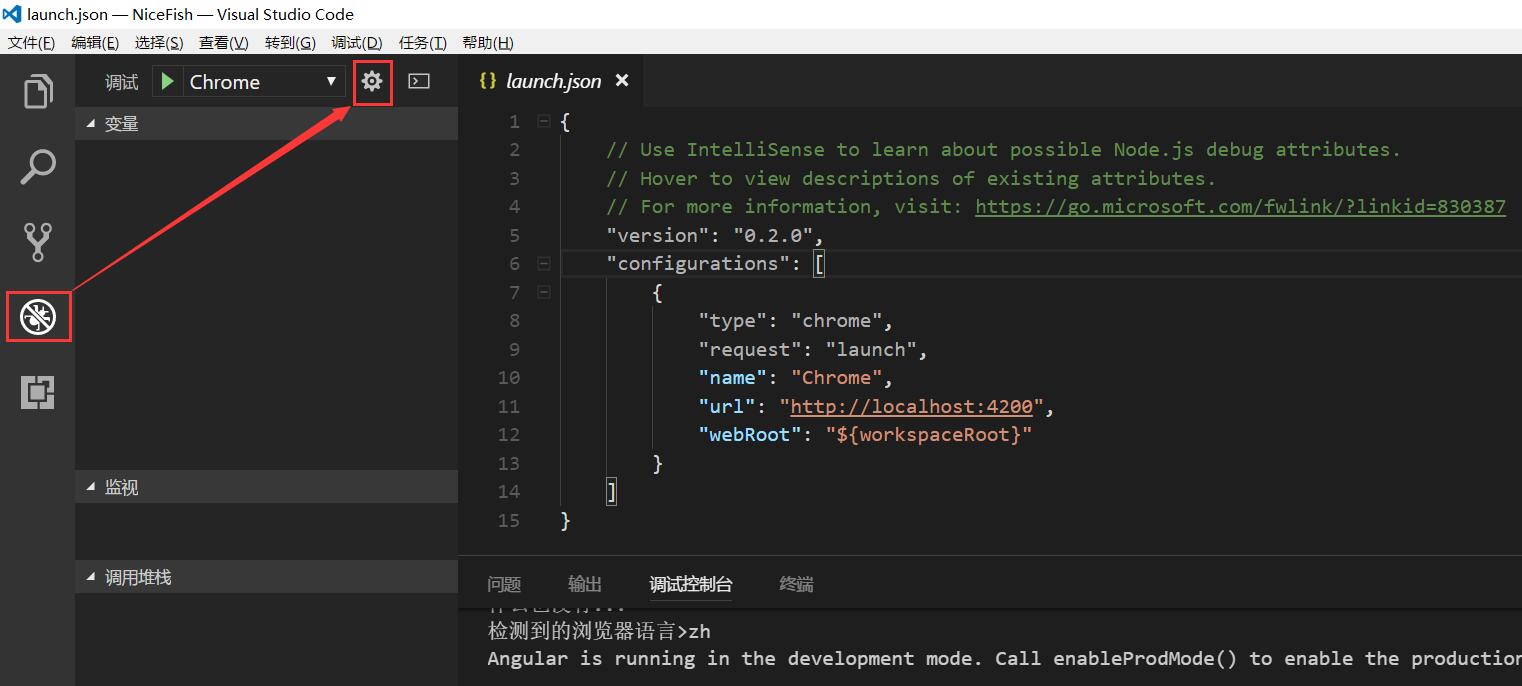Click the "request" key on line 9

[x=750, y=350]
